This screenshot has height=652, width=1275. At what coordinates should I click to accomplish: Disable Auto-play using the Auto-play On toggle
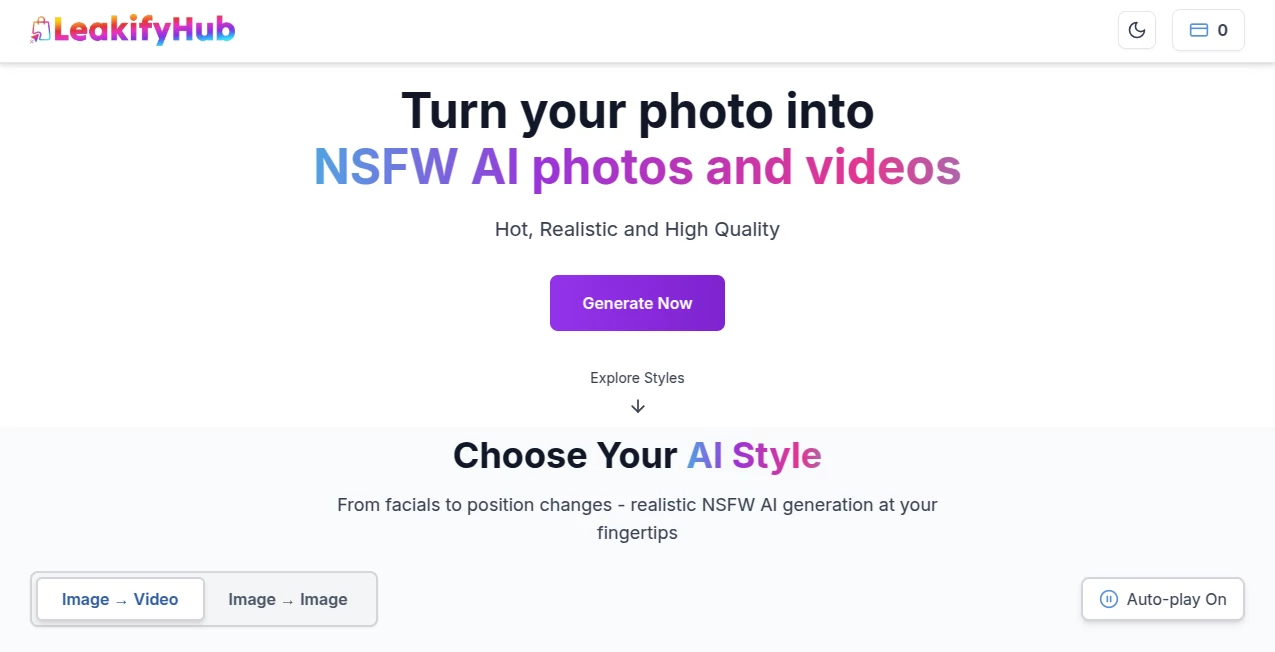pyautogui.click(x=1162, y=599)
